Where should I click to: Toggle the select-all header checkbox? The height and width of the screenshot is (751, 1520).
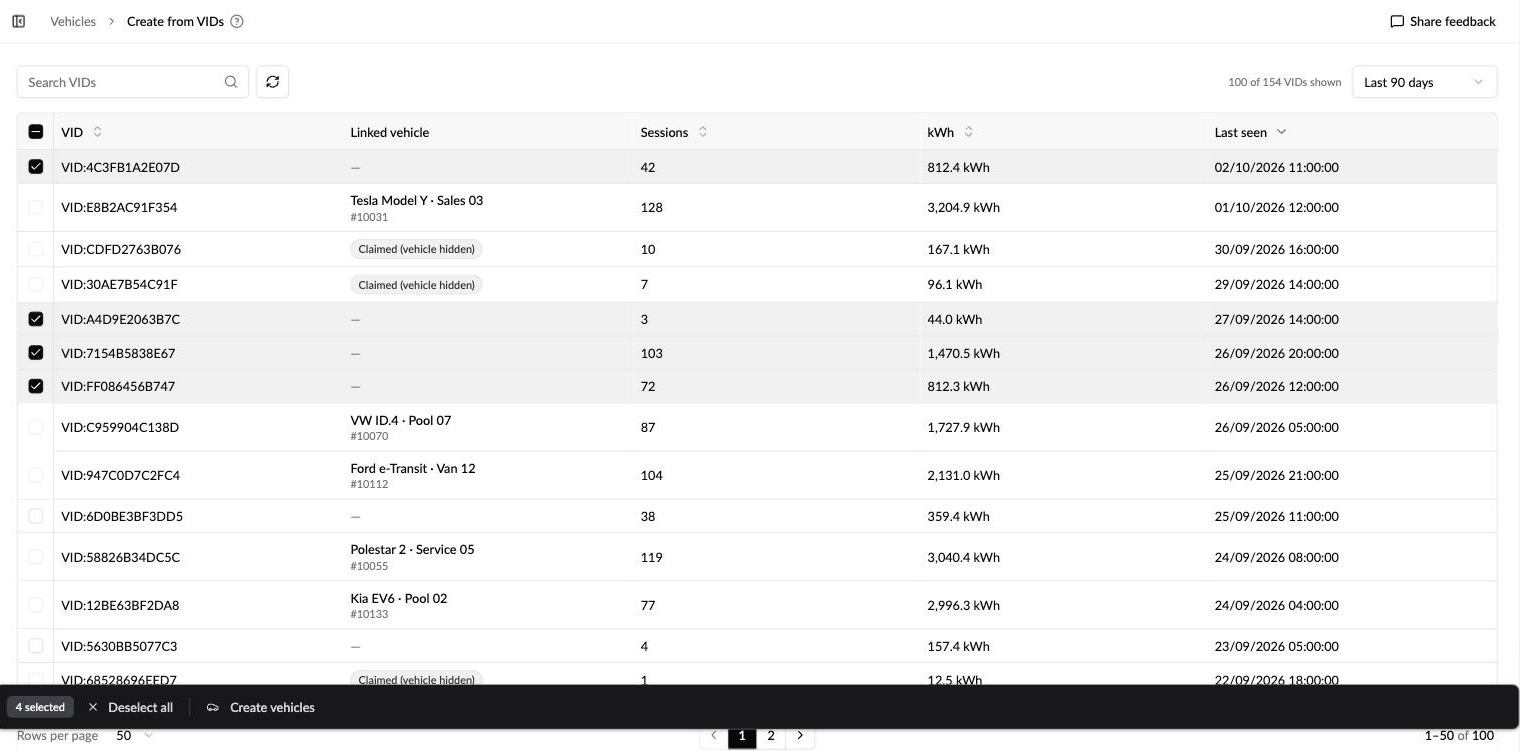[36, 132]
